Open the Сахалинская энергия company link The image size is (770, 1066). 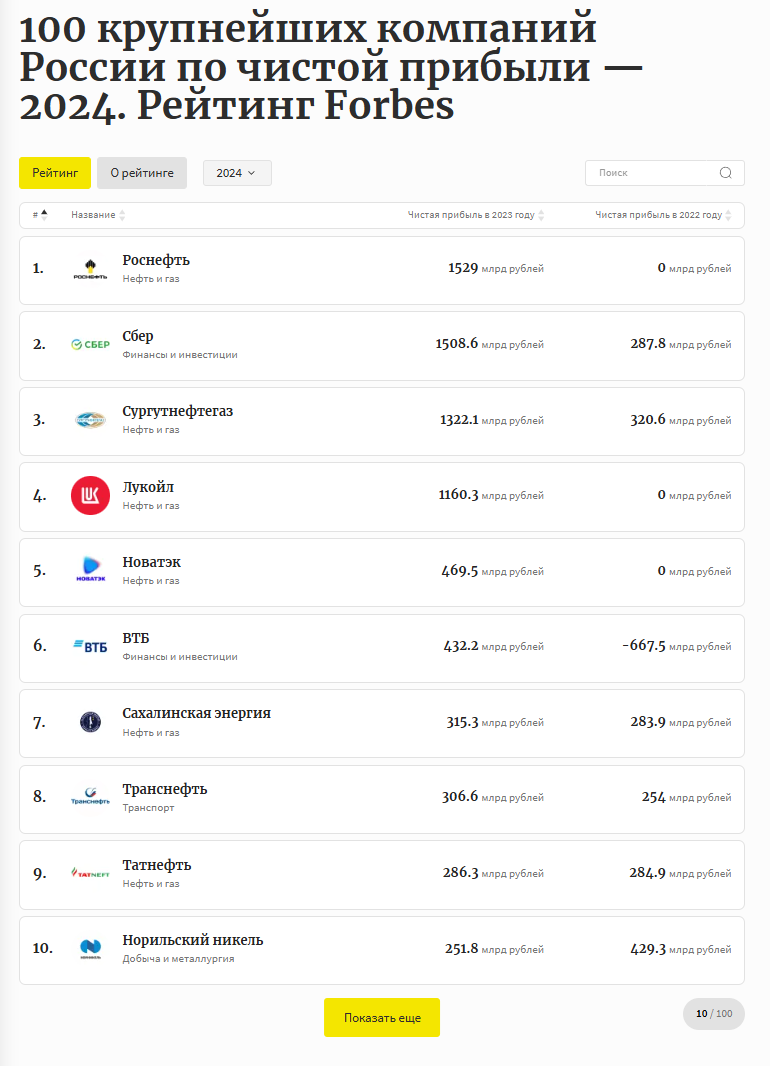(x=196, y=713)
